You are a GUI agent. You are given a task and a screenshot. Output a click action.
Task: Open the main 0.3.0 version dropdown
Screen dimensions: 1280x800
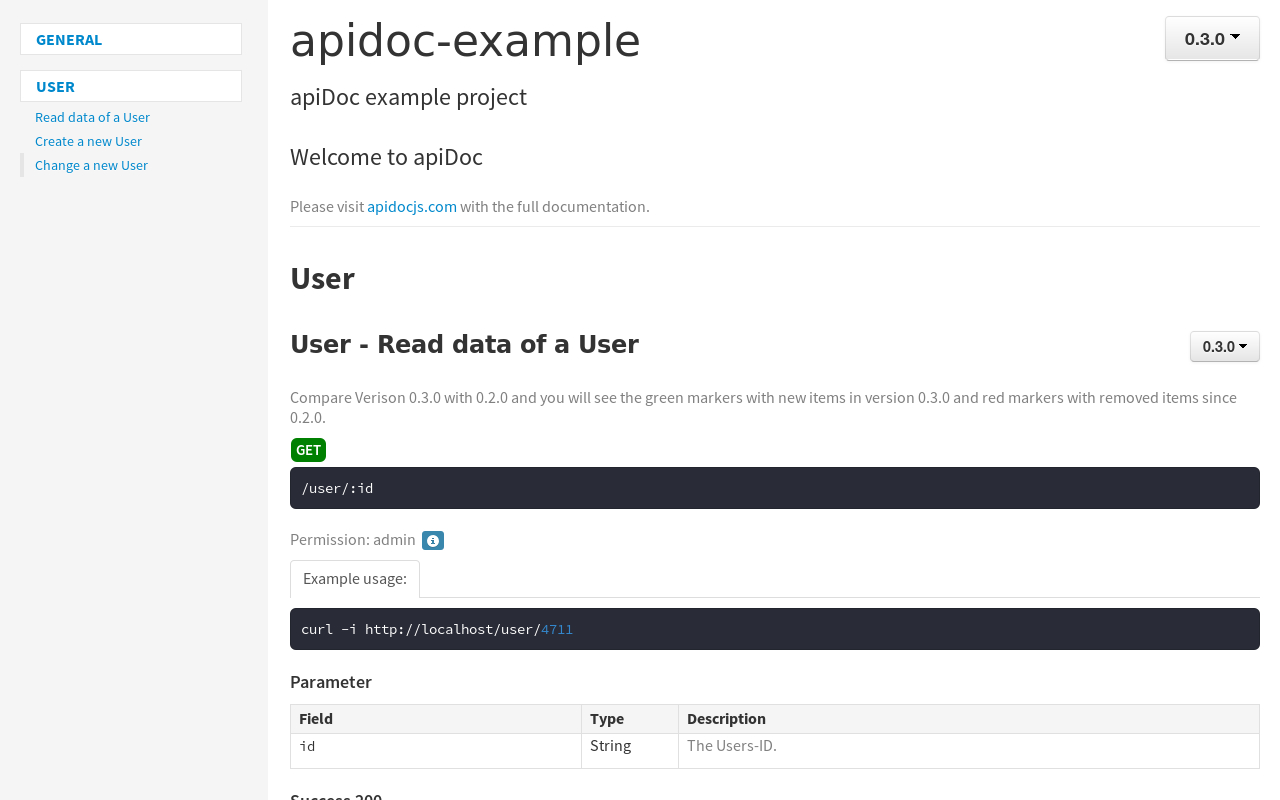coord(1211,39)
